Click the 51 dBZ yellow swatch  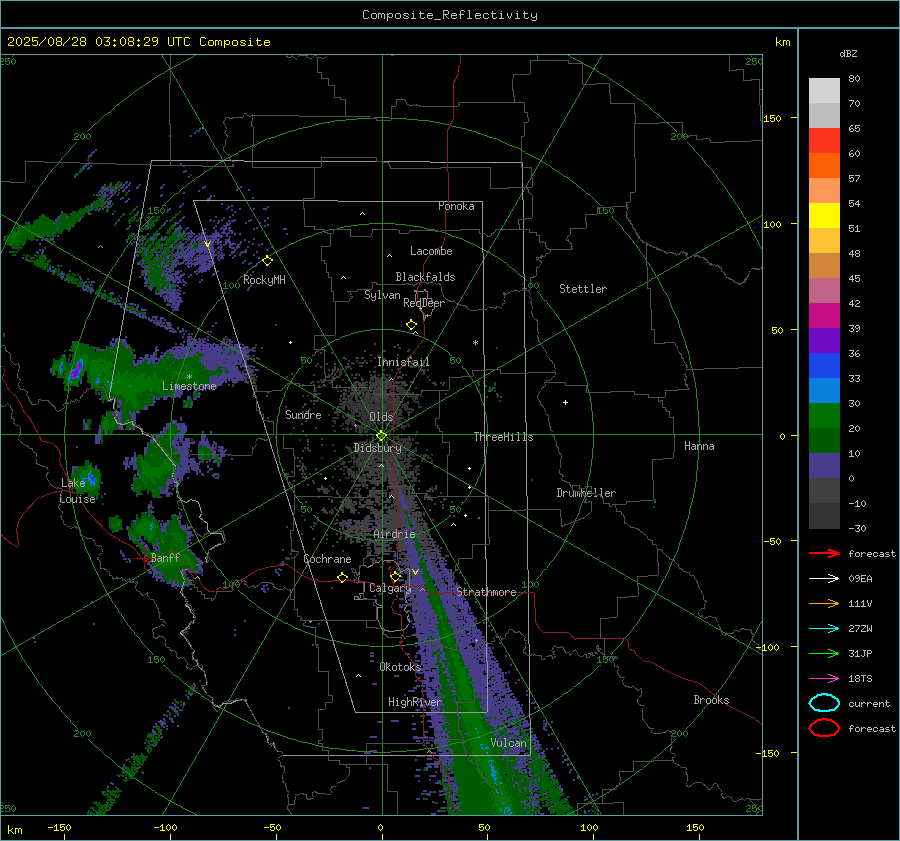824,215
